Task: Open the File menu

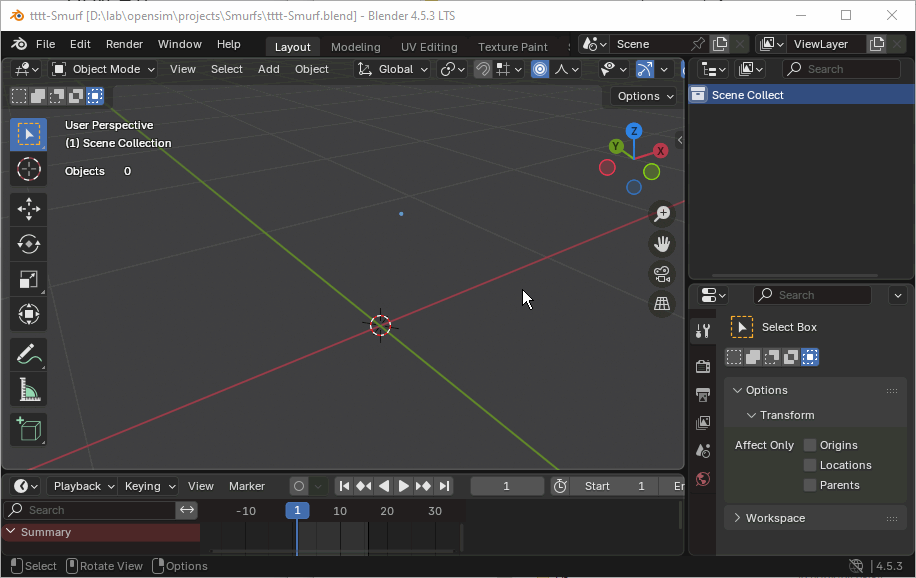Action: coord(46,44)
